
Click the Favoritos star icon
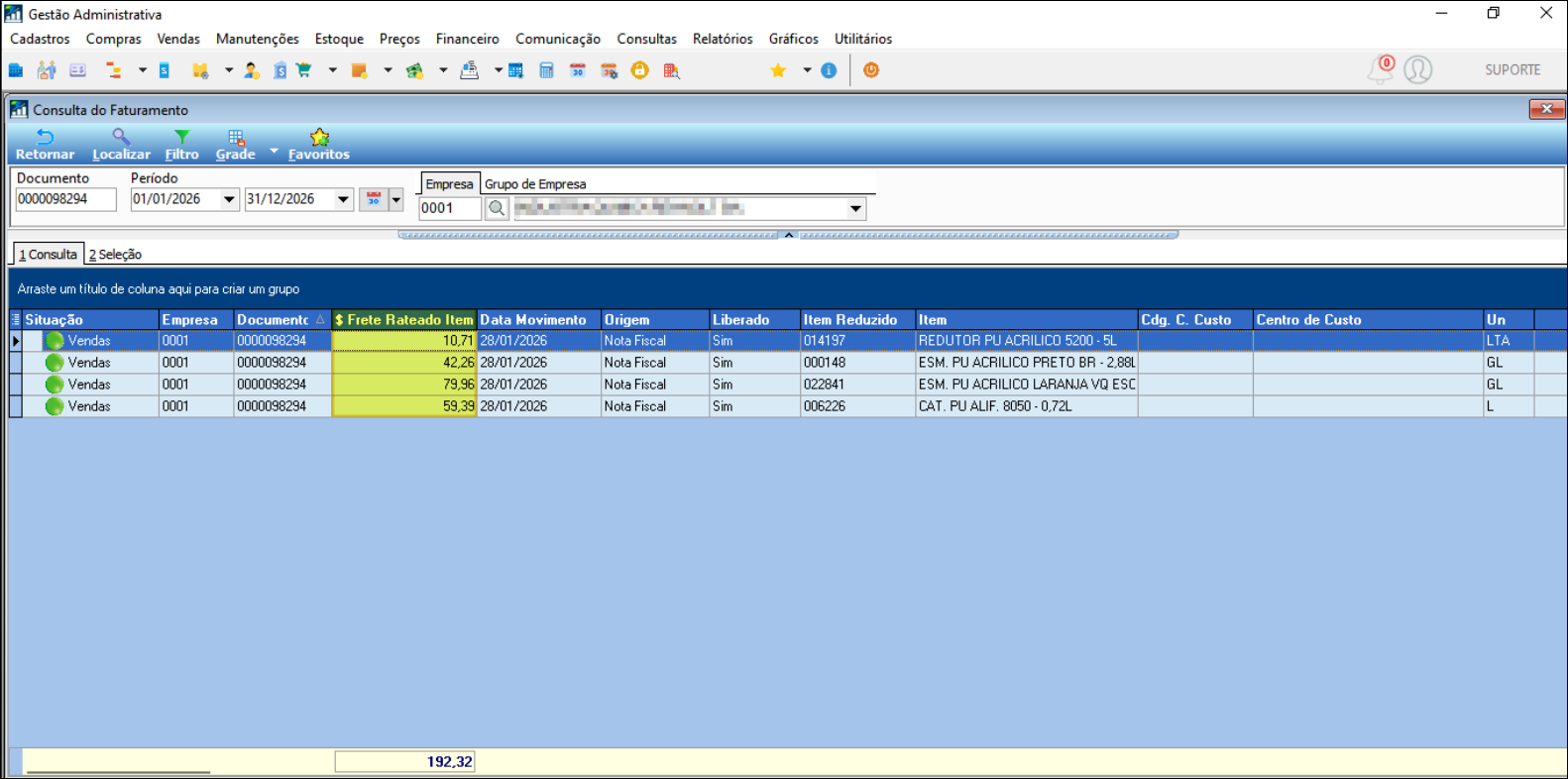[x=319, y=138]
